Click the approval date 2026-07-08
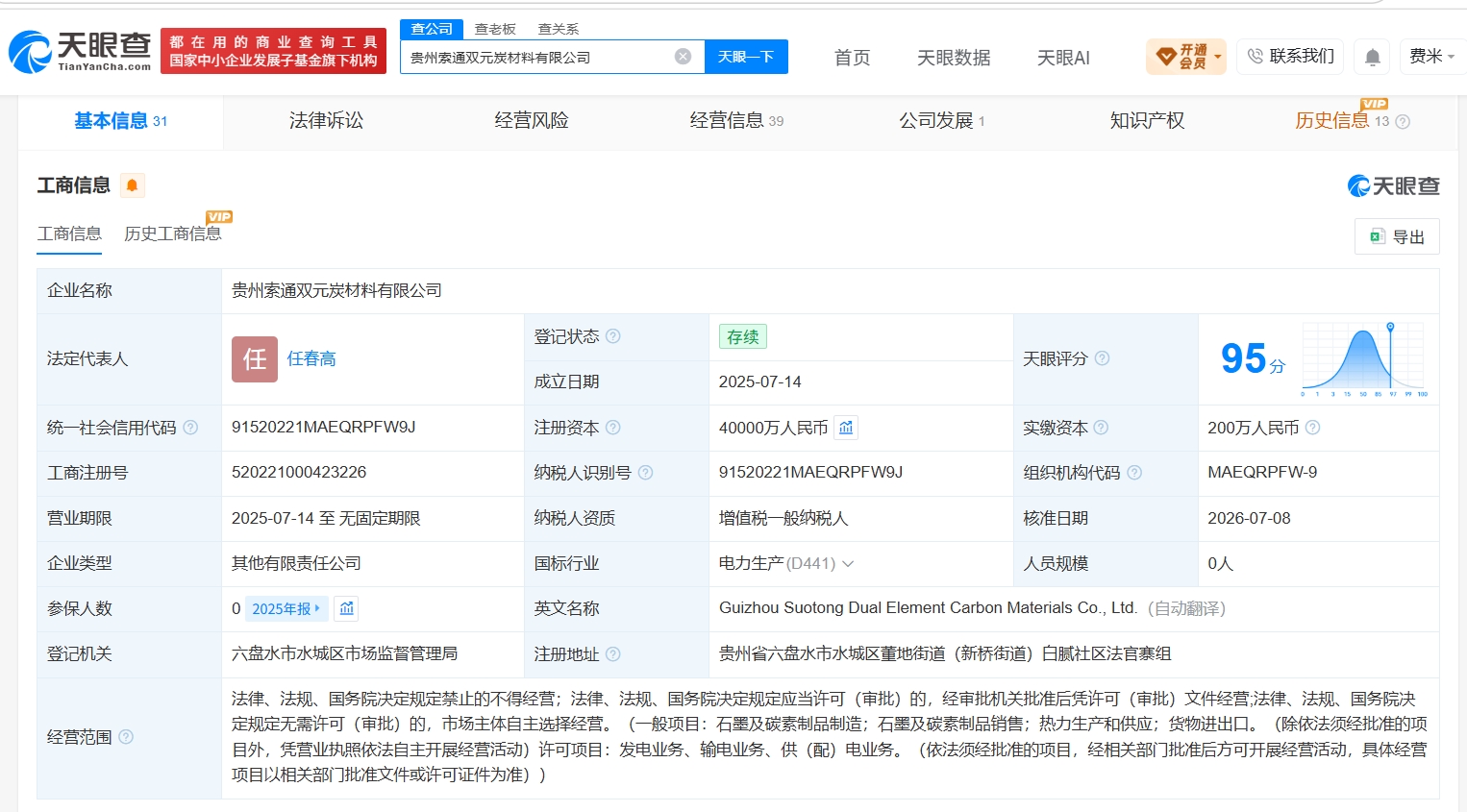This screenshot has height=812, width=1467. [1249, 518]
